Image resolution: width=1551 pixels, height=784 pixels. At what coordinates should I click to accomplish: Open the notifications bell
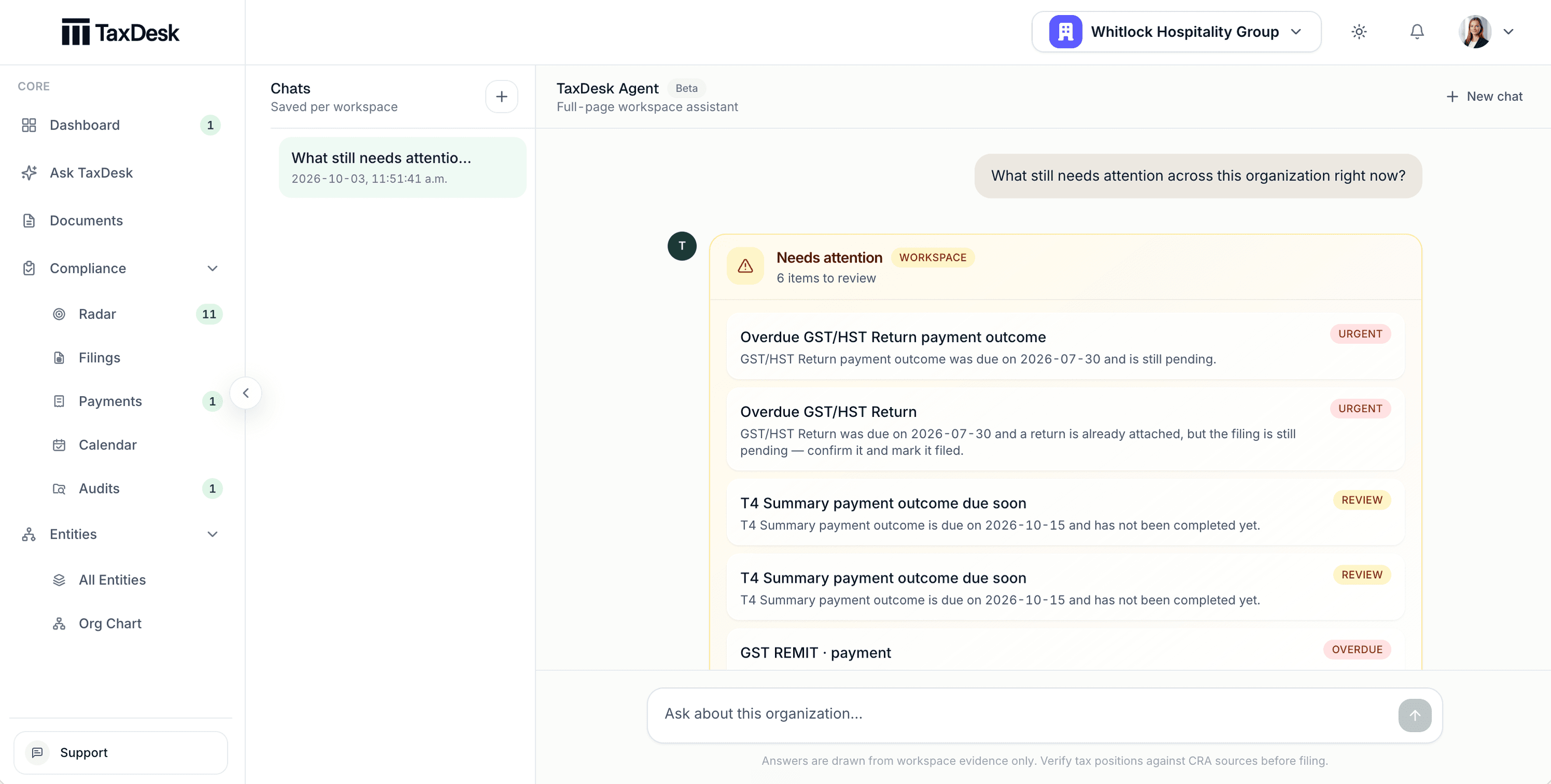[x=1417, y=32]
